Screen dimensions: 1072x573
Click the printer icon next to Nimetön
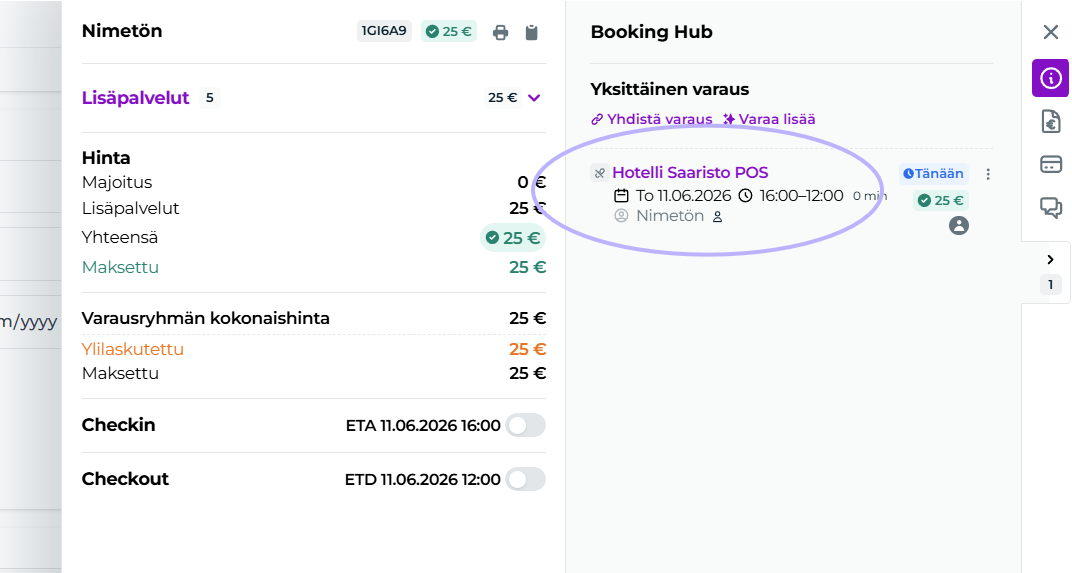pos(500,32)
